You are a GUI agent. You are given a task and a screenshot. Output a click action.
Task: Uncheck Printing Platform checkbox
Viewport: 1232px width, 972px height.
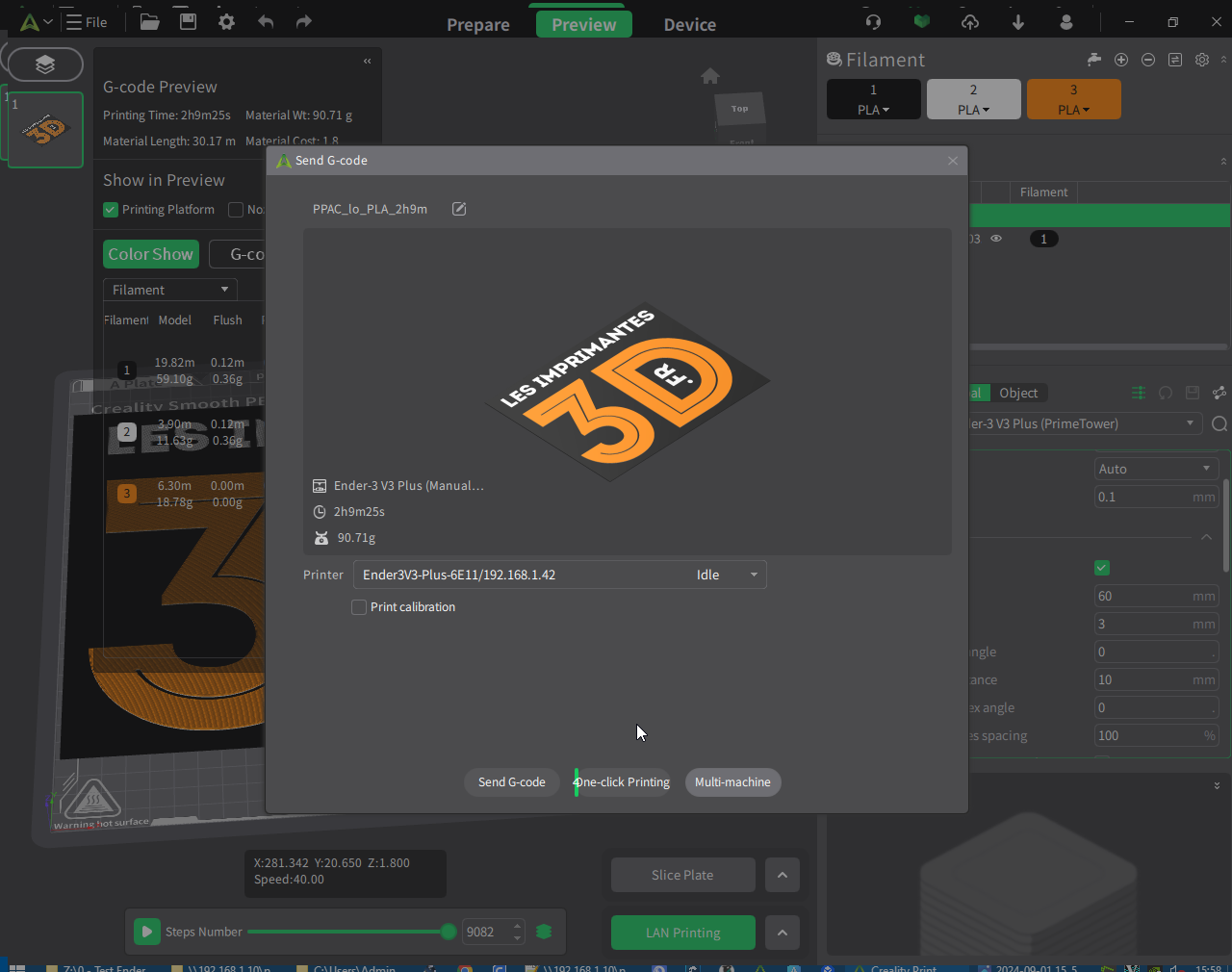pyautogui.click(x=111, y=210)
